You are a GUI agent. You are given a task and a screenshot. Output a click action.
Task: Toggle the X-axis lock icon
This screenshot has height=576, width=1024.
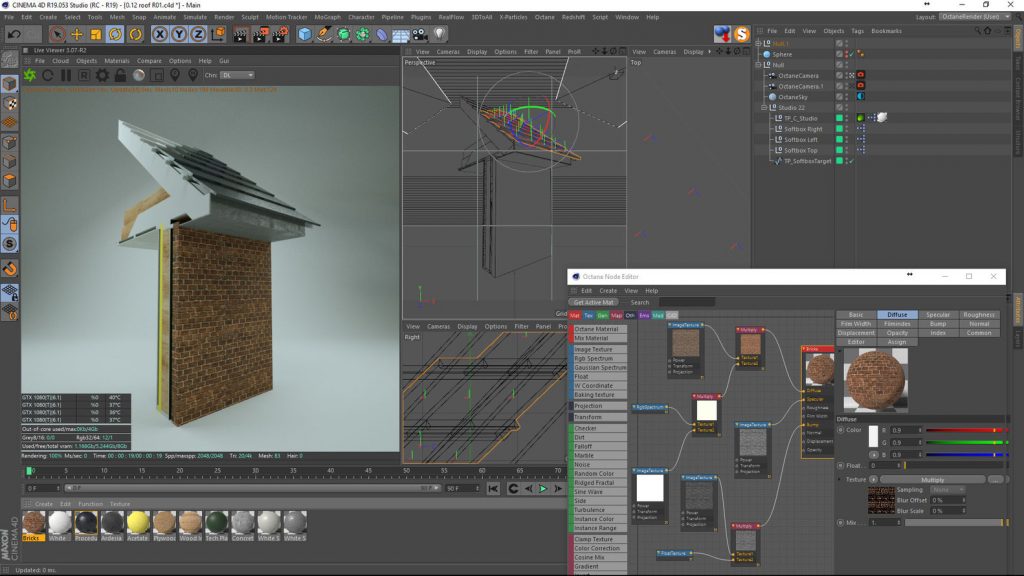[x=160, y=34]
